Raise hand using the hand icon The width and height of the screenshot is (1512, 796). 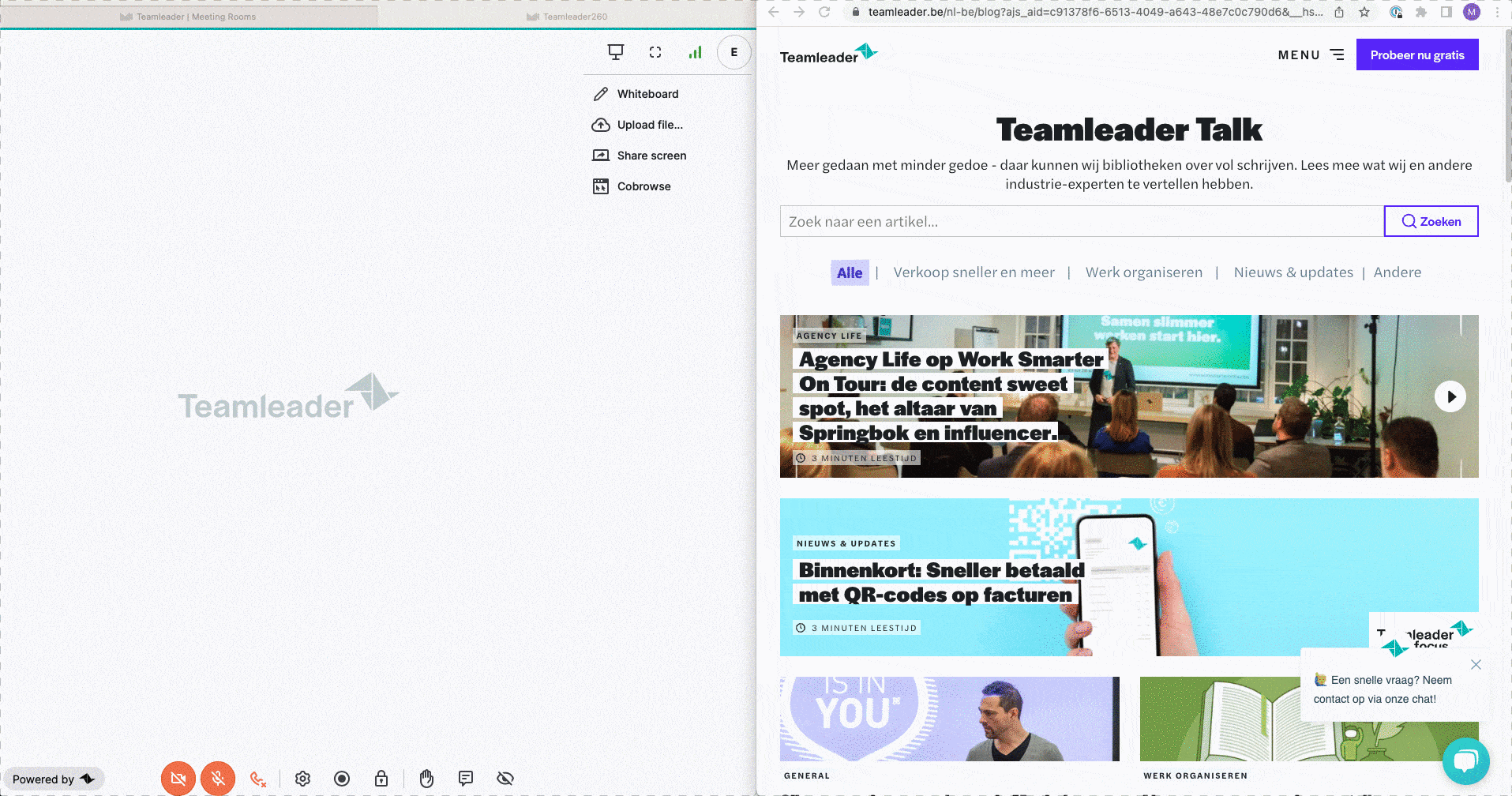pos(426,779)
